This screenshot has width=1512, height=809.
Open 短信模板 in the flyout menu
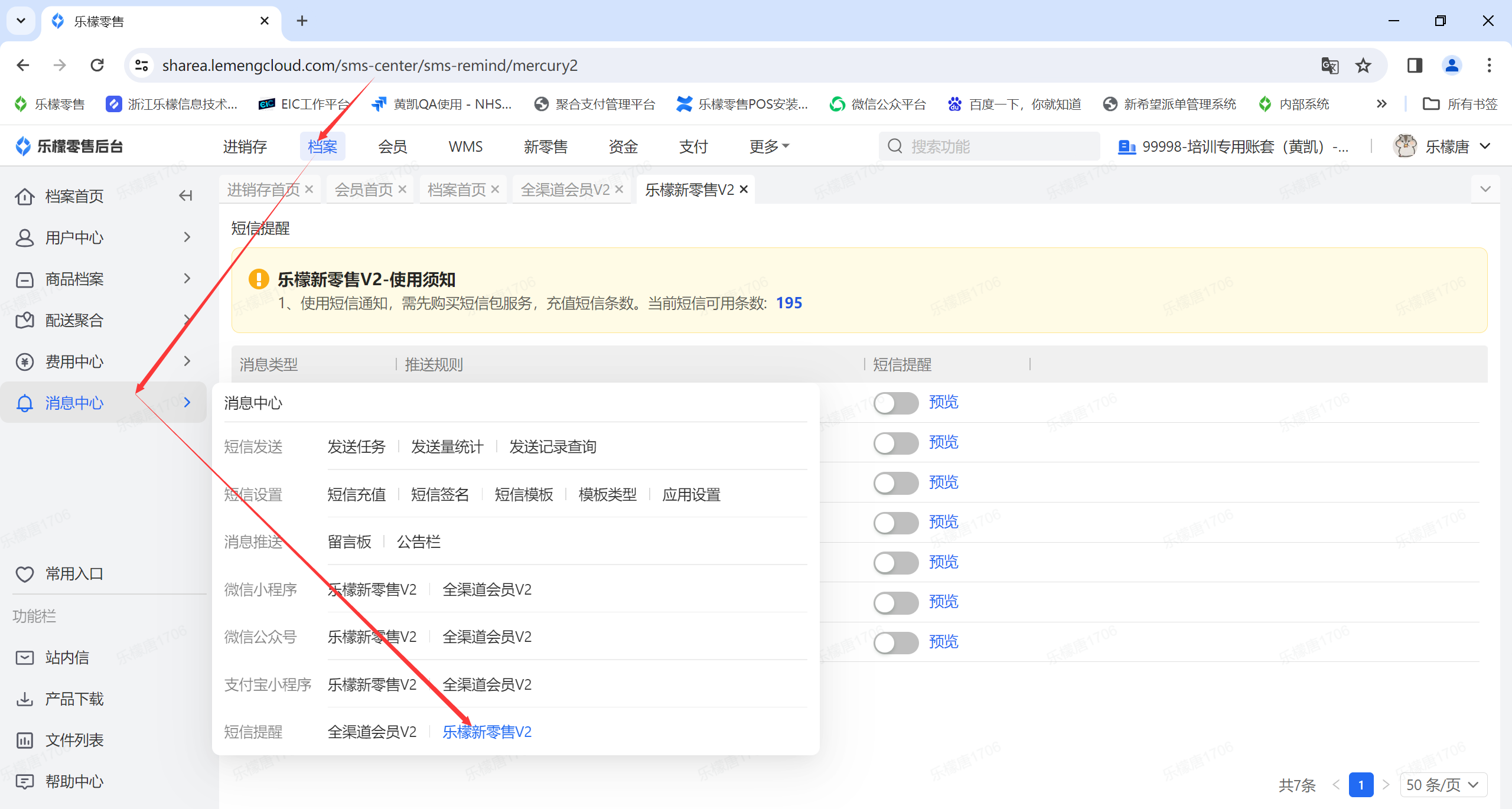(x=524, y=494)
